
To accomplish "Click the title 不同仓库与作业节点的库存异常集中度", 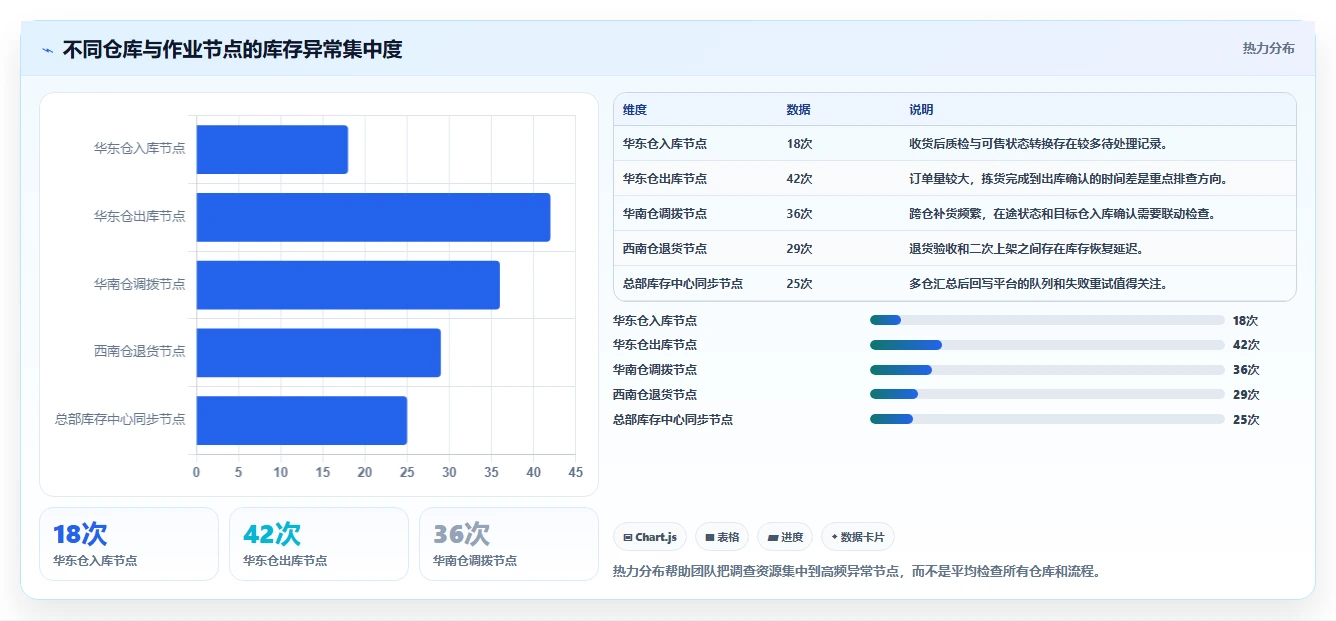I will click(x=232, y=50).
